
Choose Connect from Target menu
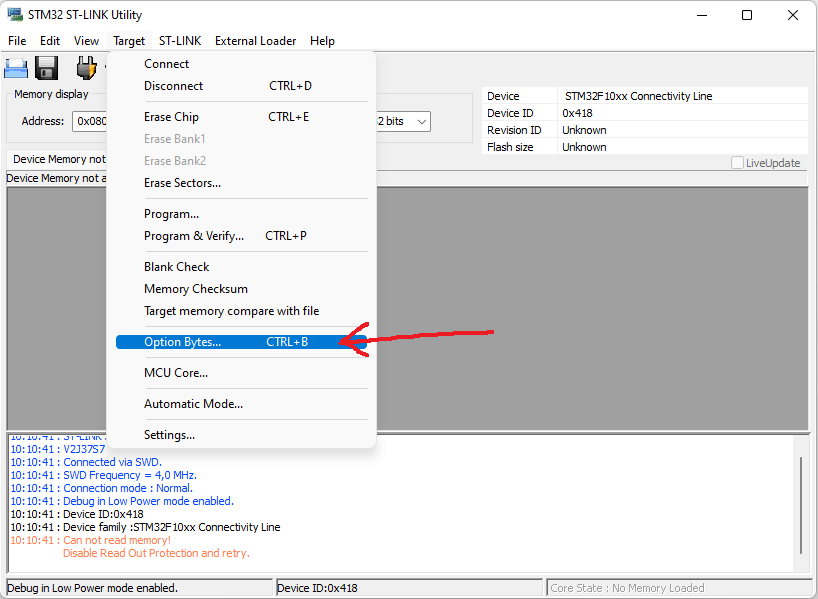click(242, 64)
